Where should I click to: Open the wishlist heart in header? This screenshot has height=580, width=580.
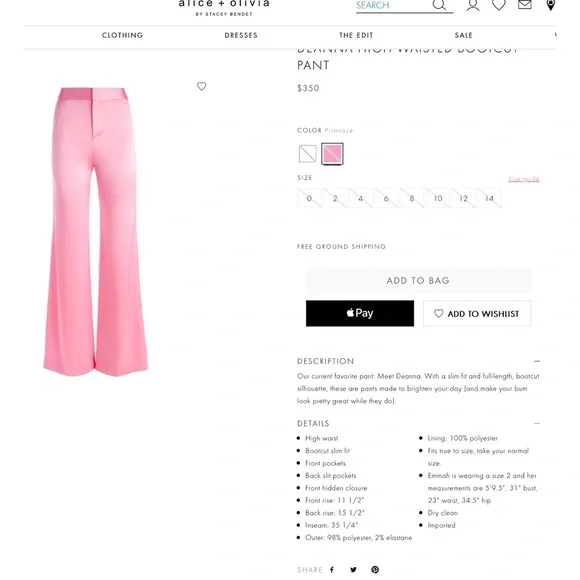coord(499,5)
